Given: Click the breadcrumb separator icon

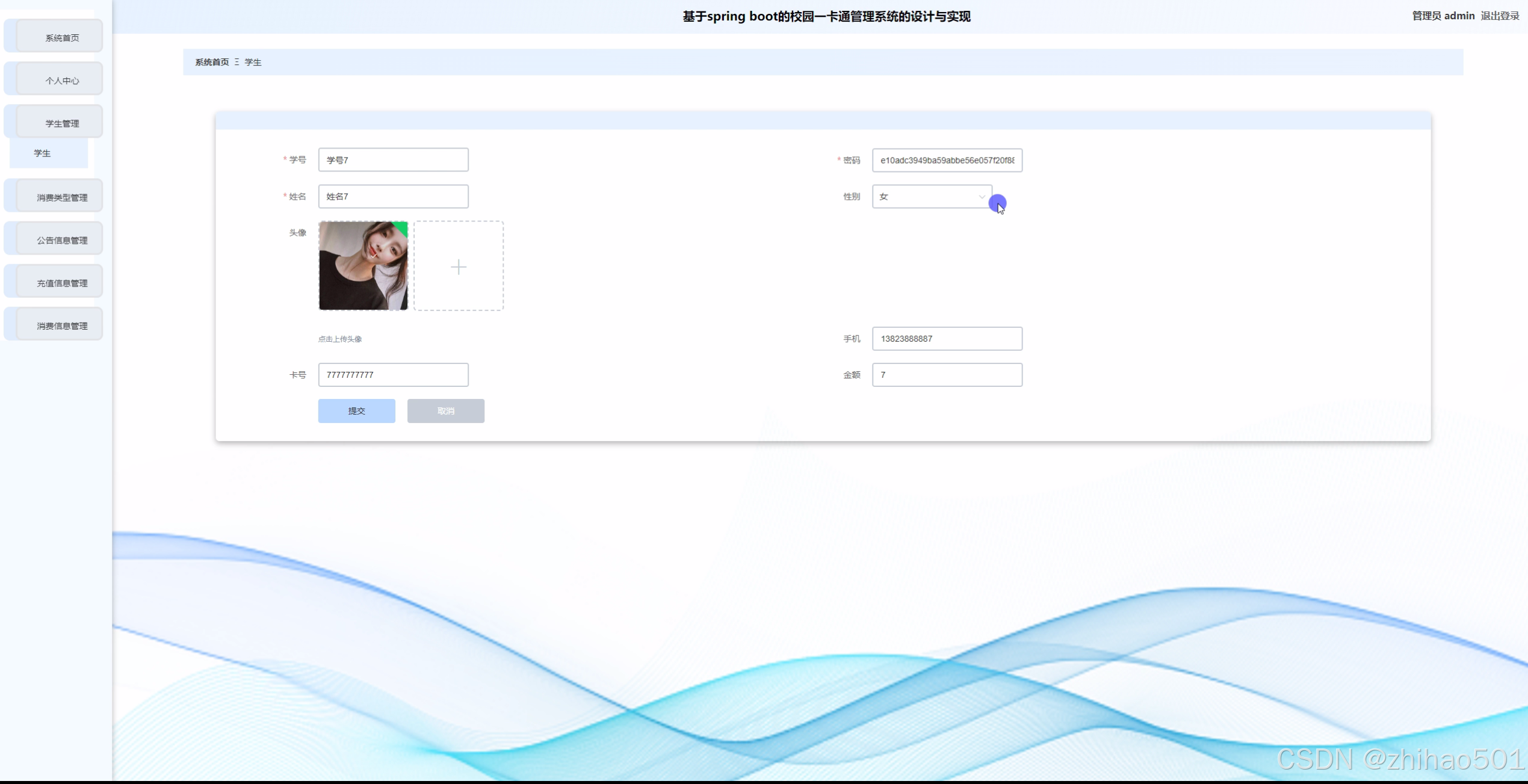Looking at the screenshot, I should 237,62.
